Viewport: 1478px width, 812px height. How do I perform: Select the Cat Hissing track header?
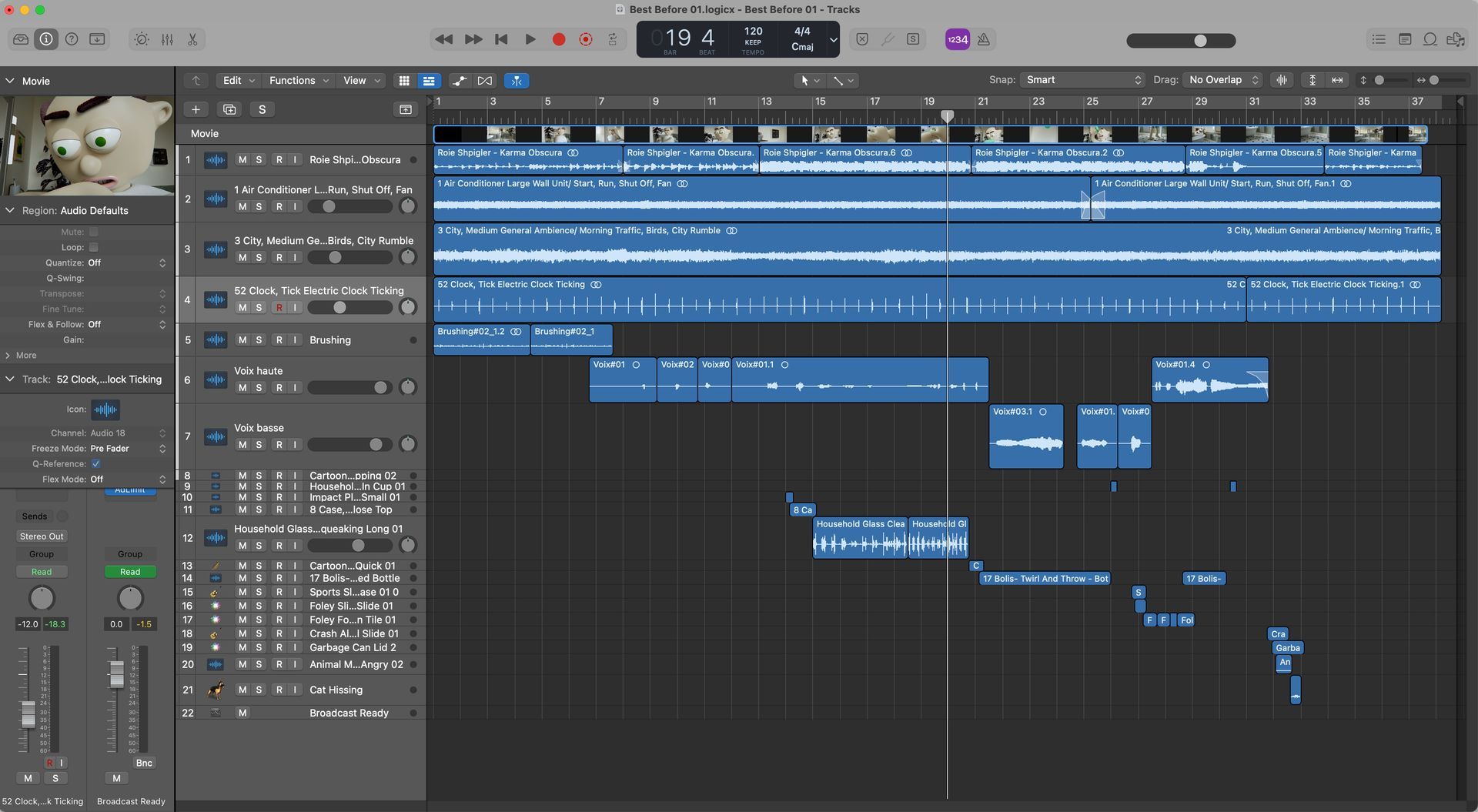(x=301, y=690)
